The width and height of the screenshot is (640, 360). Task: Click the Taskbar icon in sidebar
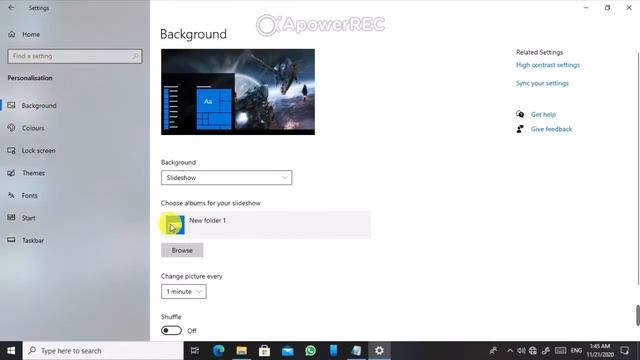point(11,240)
